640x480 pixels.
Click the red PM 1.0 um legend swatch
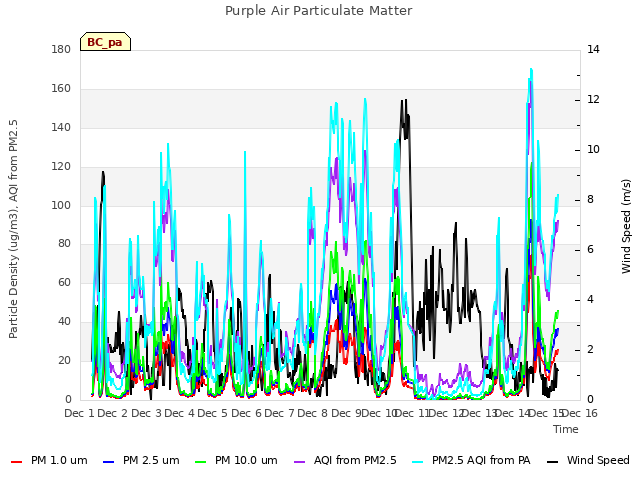pyautogui.click(x=16, y=462)
